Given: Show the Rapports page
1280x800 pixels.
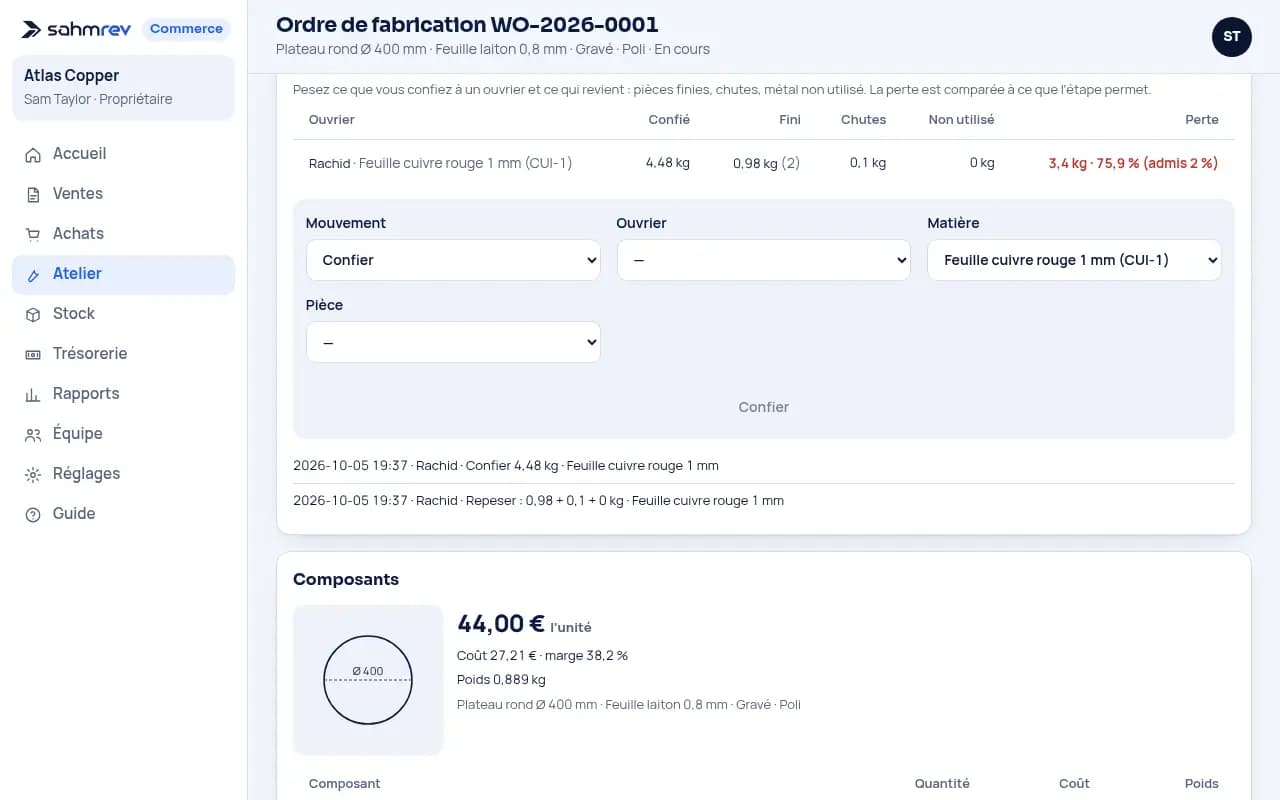Looking at the screenshot, I should coord(123,394).
